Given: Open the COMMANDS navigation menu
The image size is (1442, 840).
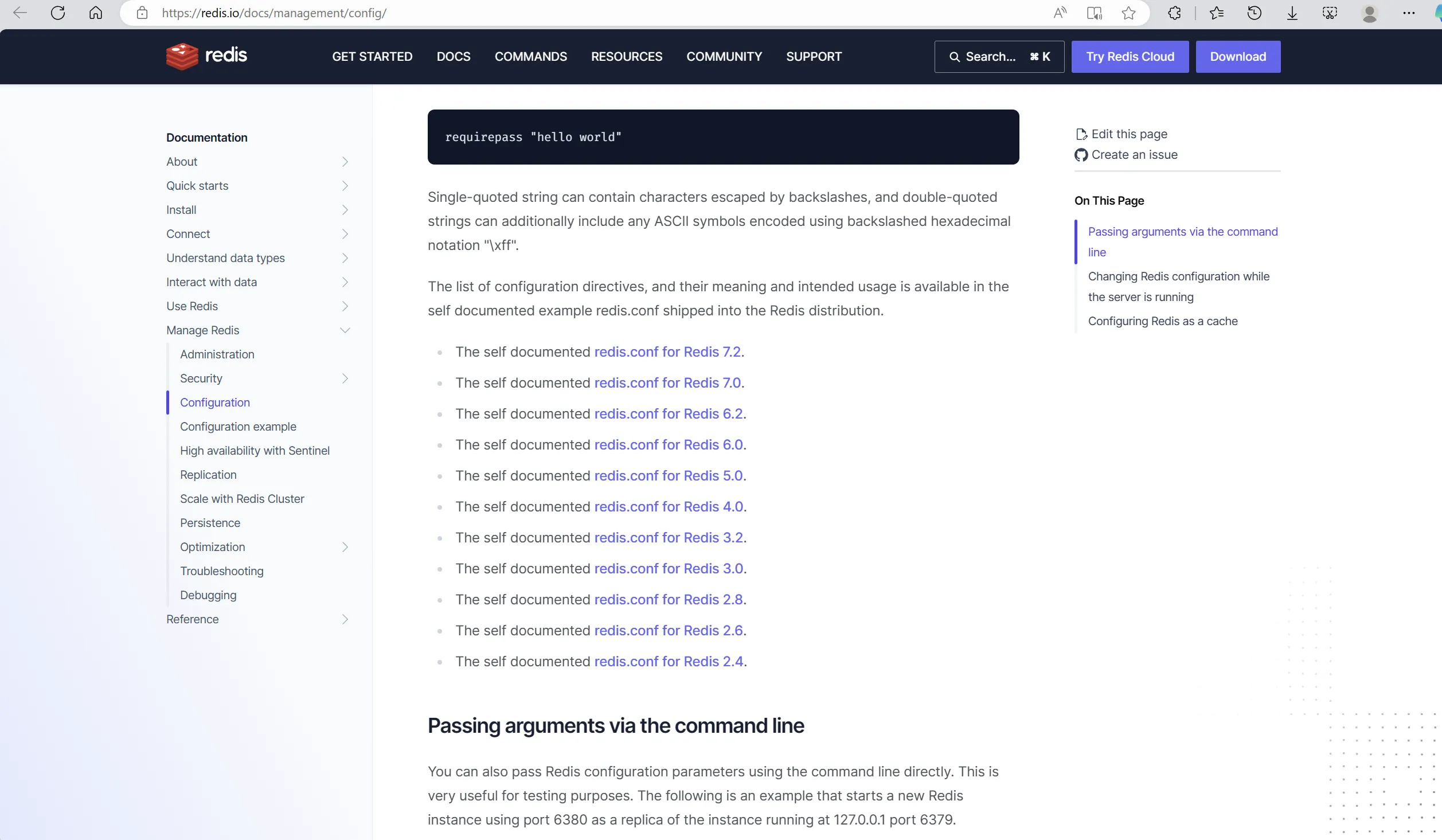Looking at the screenshot, I should coord(530,57).
